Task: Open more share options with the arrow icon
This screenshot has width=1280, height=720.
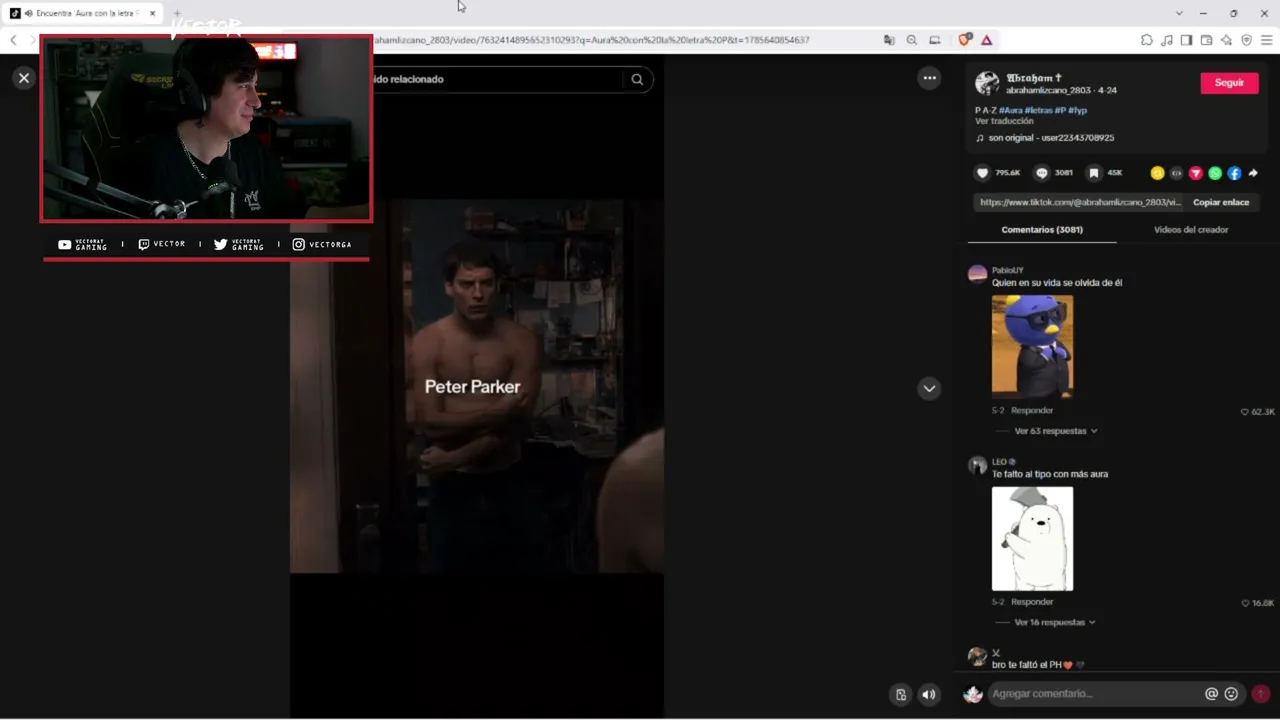Action: (1253, 173)
